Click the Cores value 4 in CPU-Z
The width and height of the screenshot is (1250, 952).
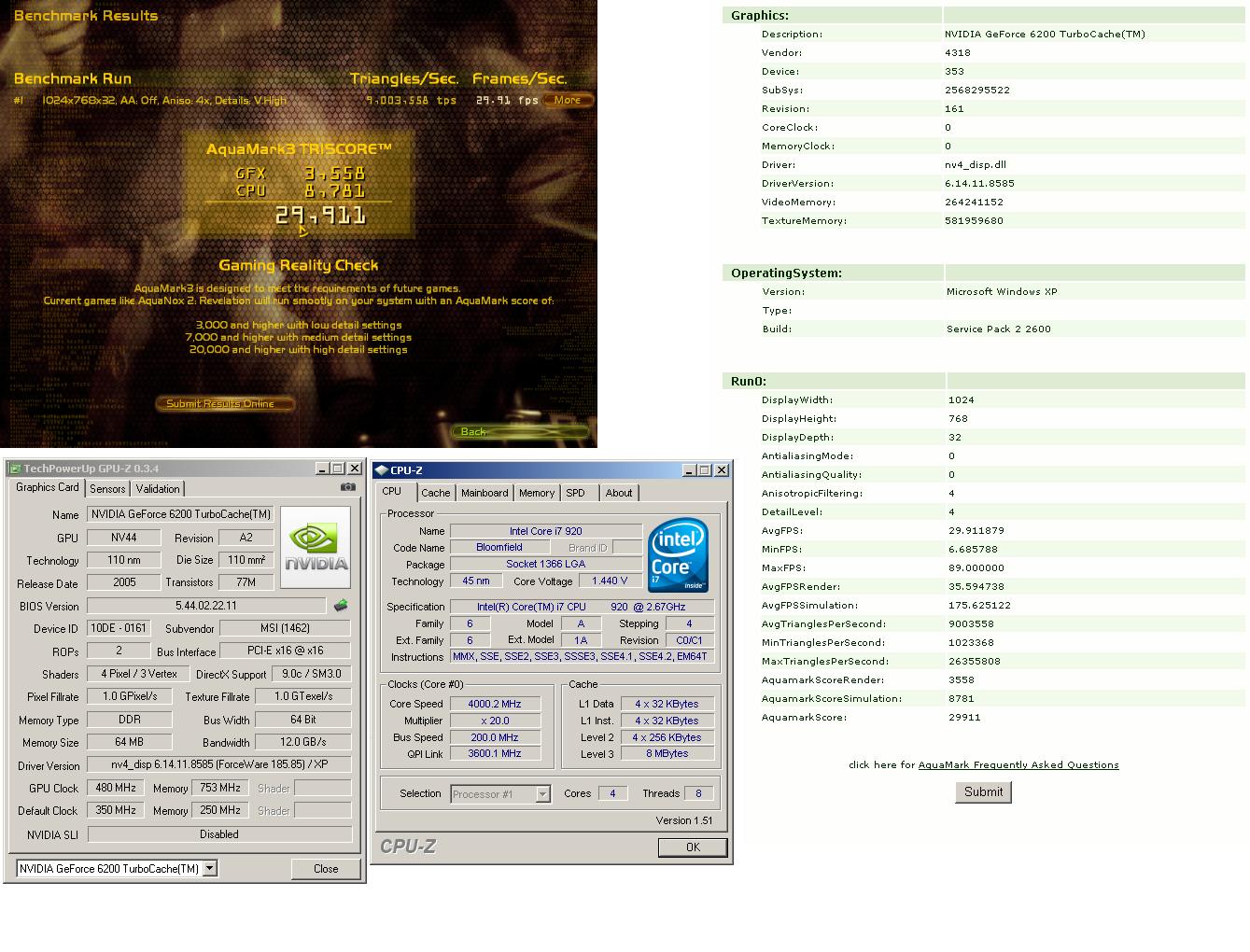pos(612,793)
